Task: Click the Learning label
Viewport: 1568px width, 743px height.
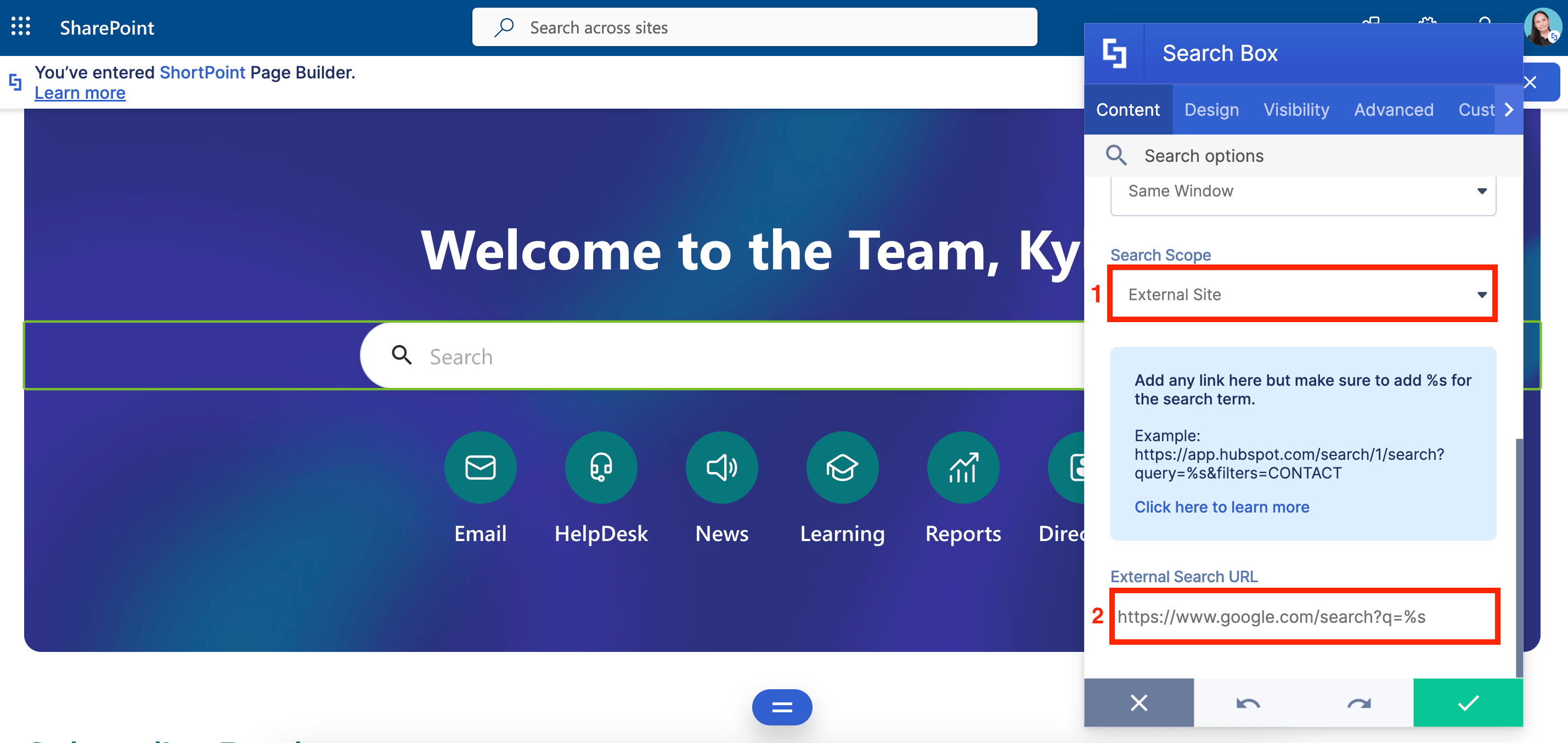Action: 842,533
